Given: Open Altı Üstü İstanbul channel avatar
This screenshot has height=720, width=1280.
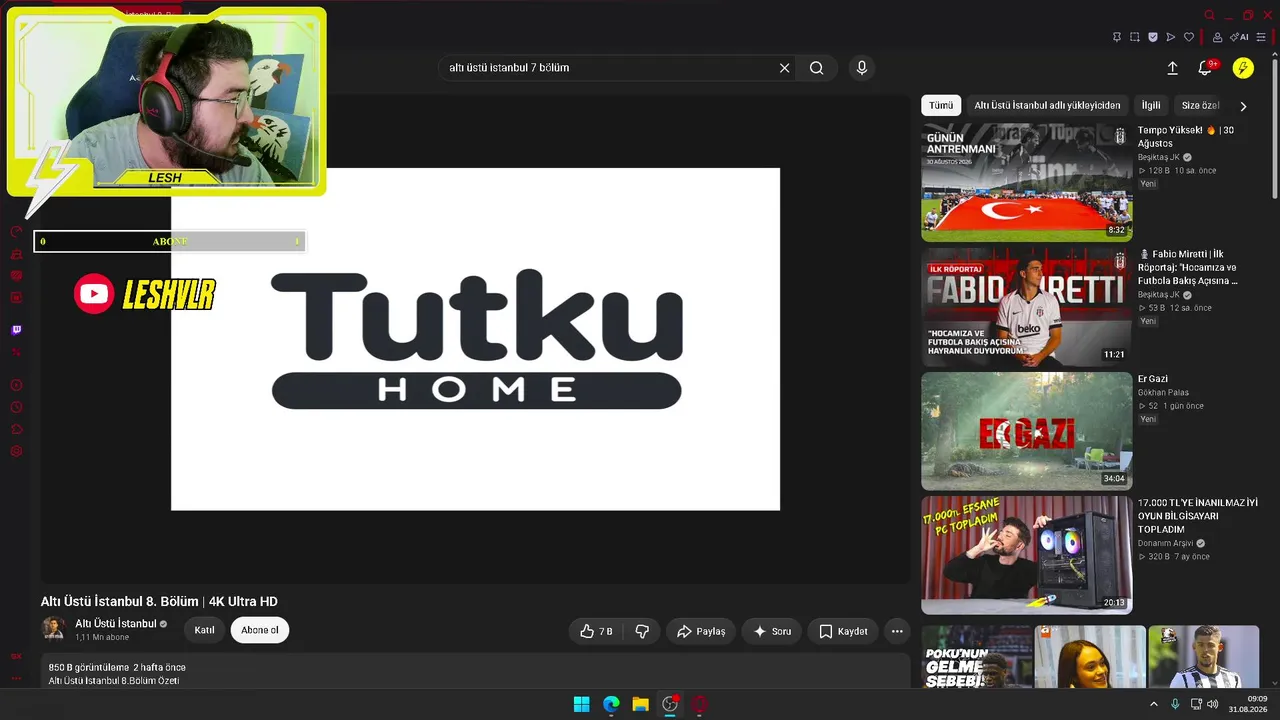Looking at the screenshot, I should [x=53, y=629].
